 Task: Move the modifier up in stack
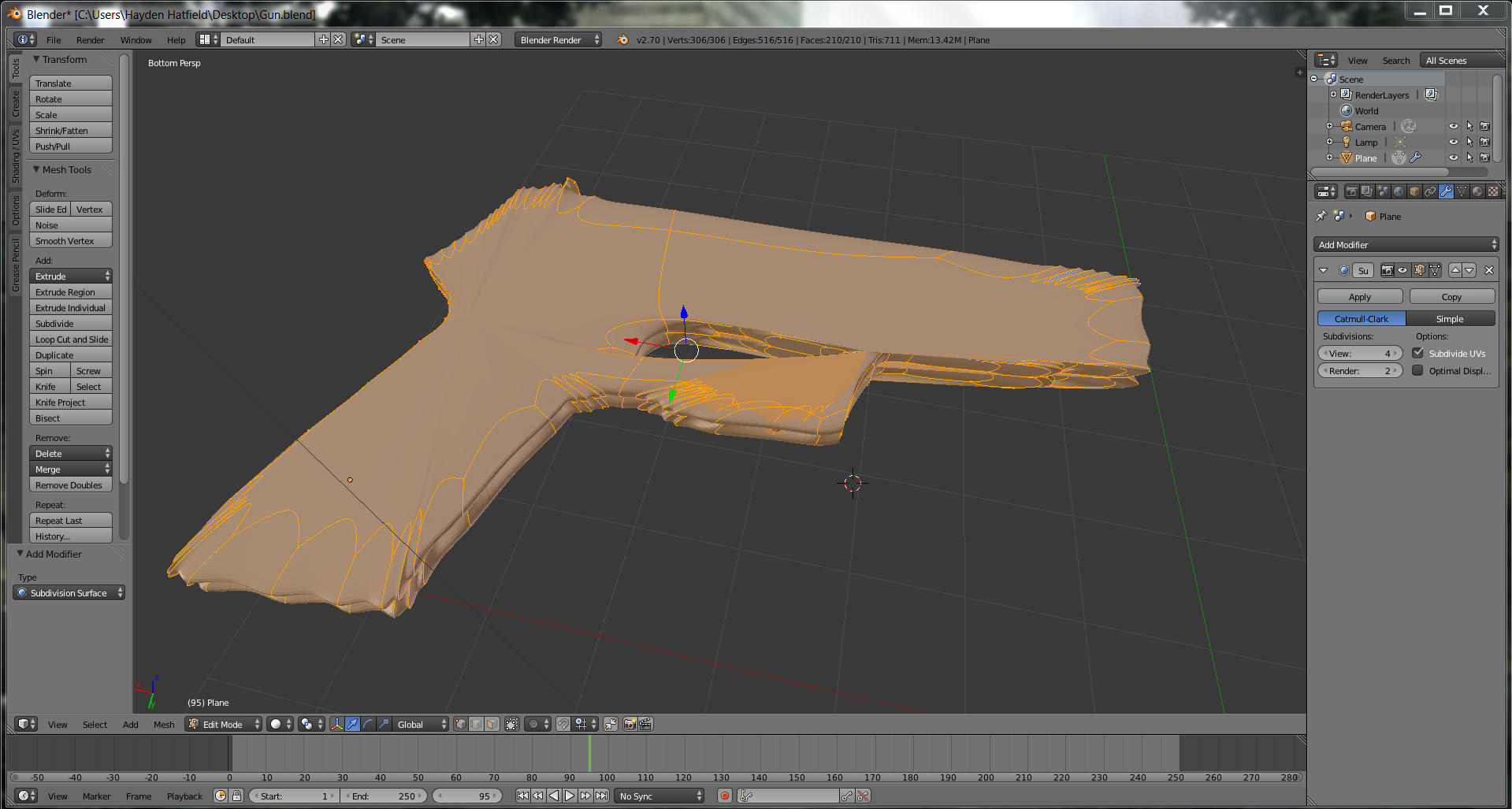[x=1455, y=270]
